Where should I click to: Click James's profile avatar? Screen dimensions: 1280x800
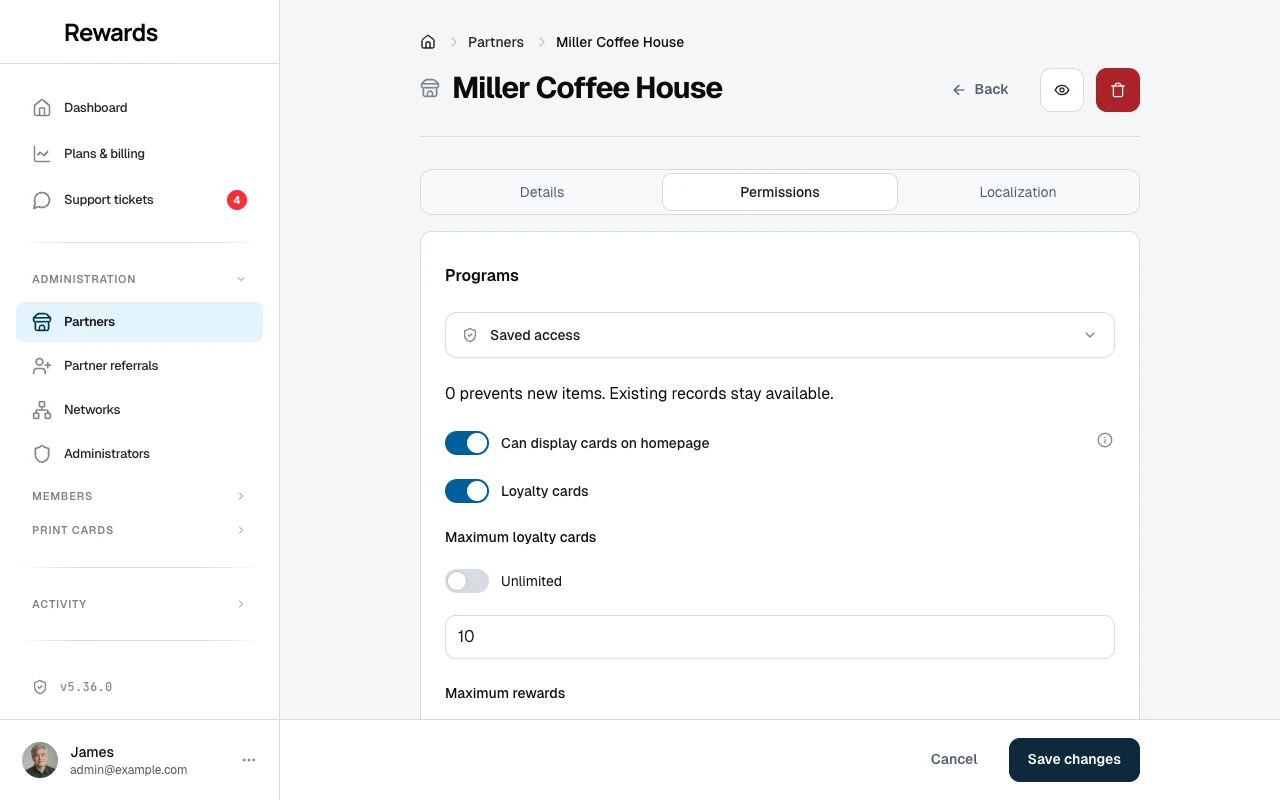pos(40,760)
